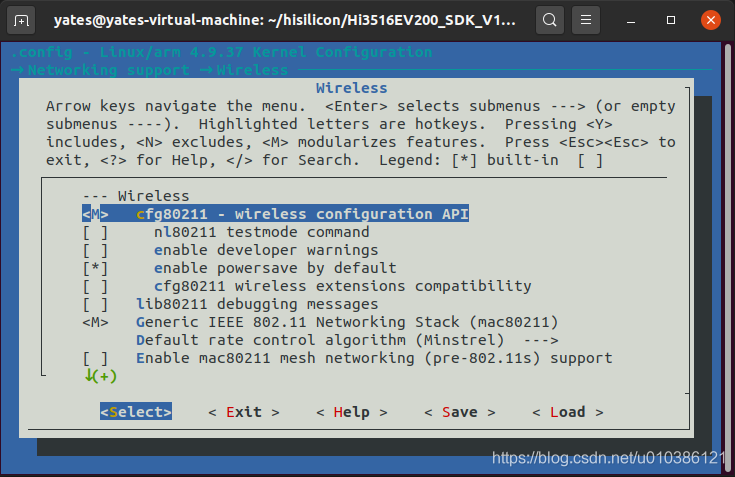Select enable developer warnings label

coord(266,250)
